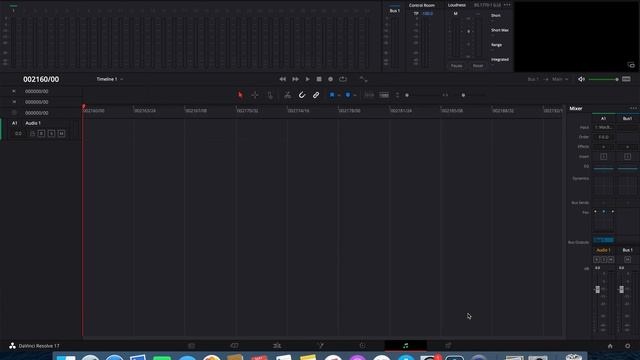Click the automation icon beside loop button
The image size is (640, 360).
coord(363,79)
